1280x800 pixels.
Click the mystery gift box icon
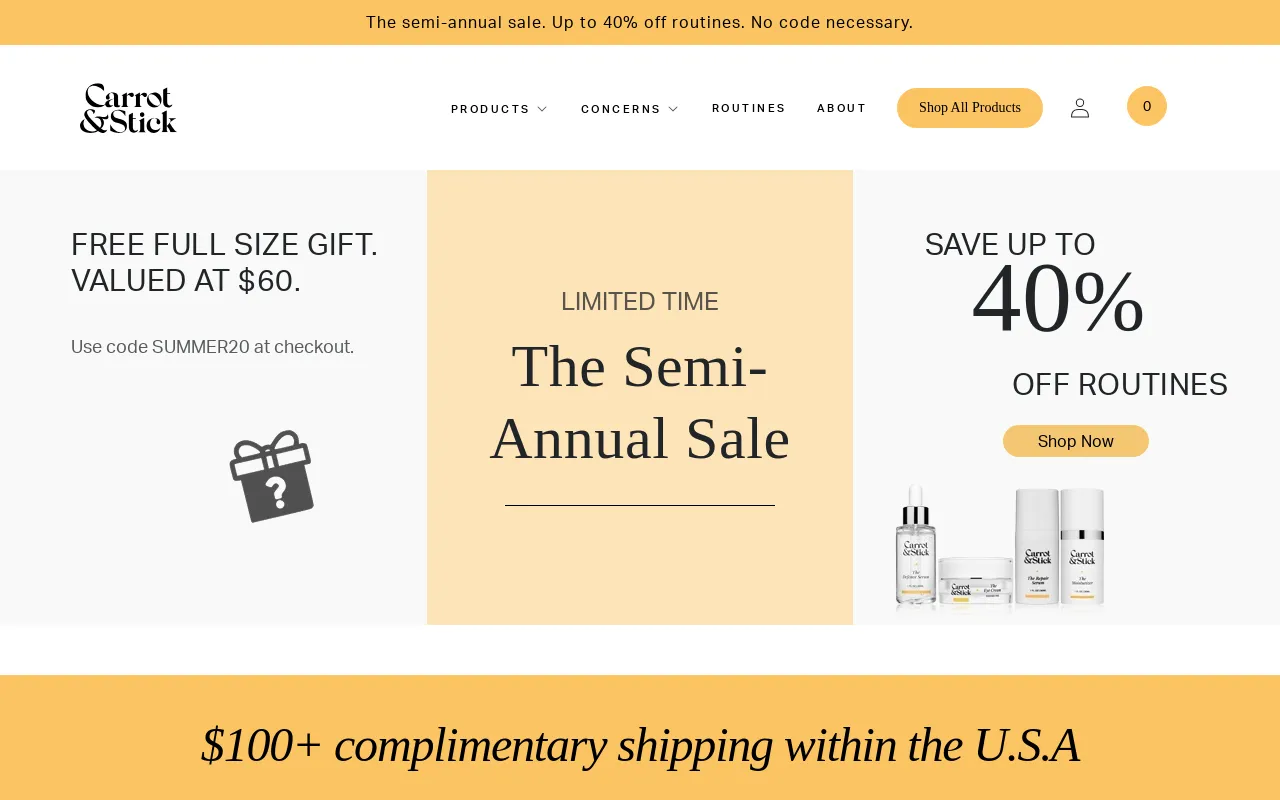272,476
